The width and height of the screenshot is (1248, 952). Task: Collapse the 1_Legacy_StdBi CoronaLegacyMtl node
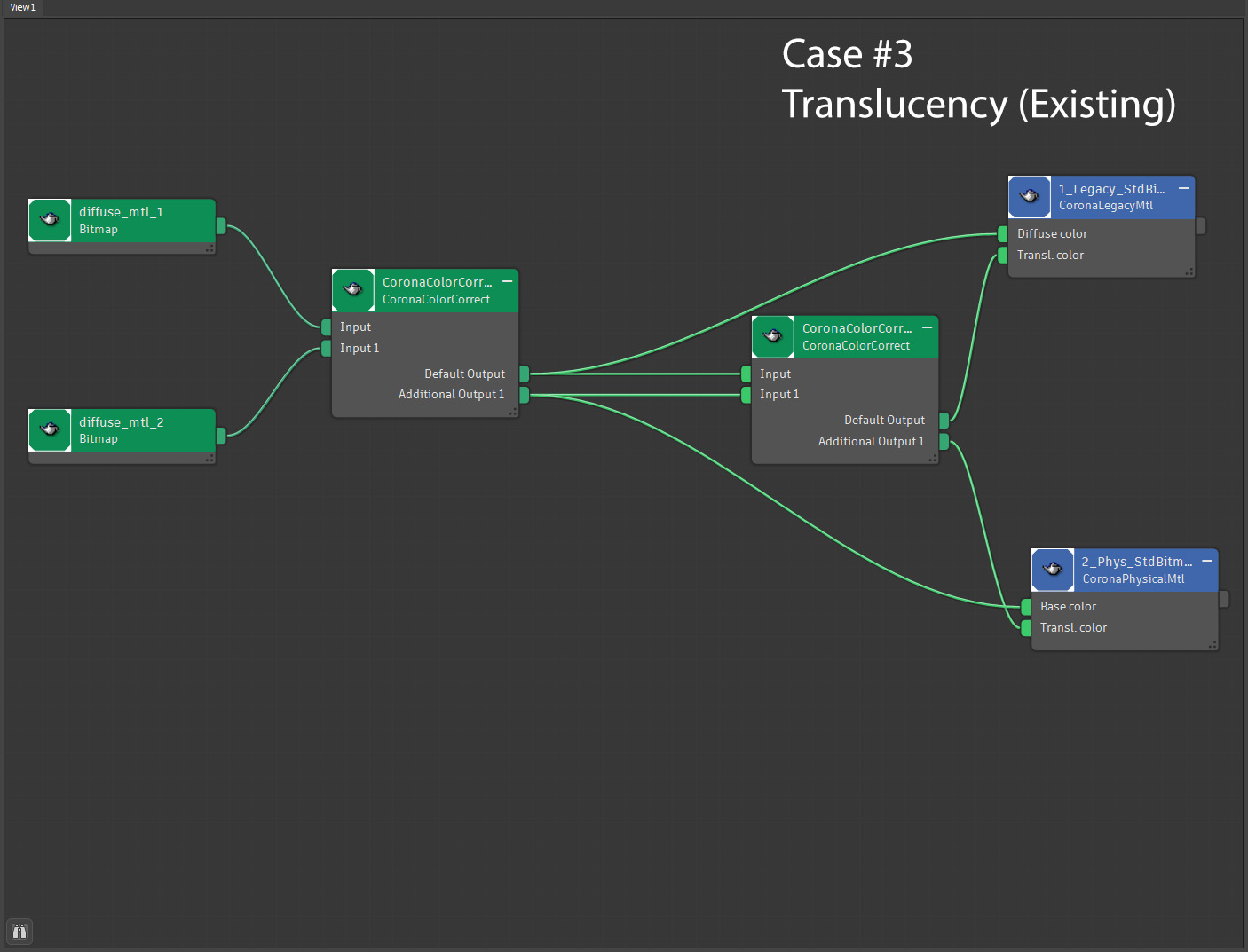(1183, 189)
